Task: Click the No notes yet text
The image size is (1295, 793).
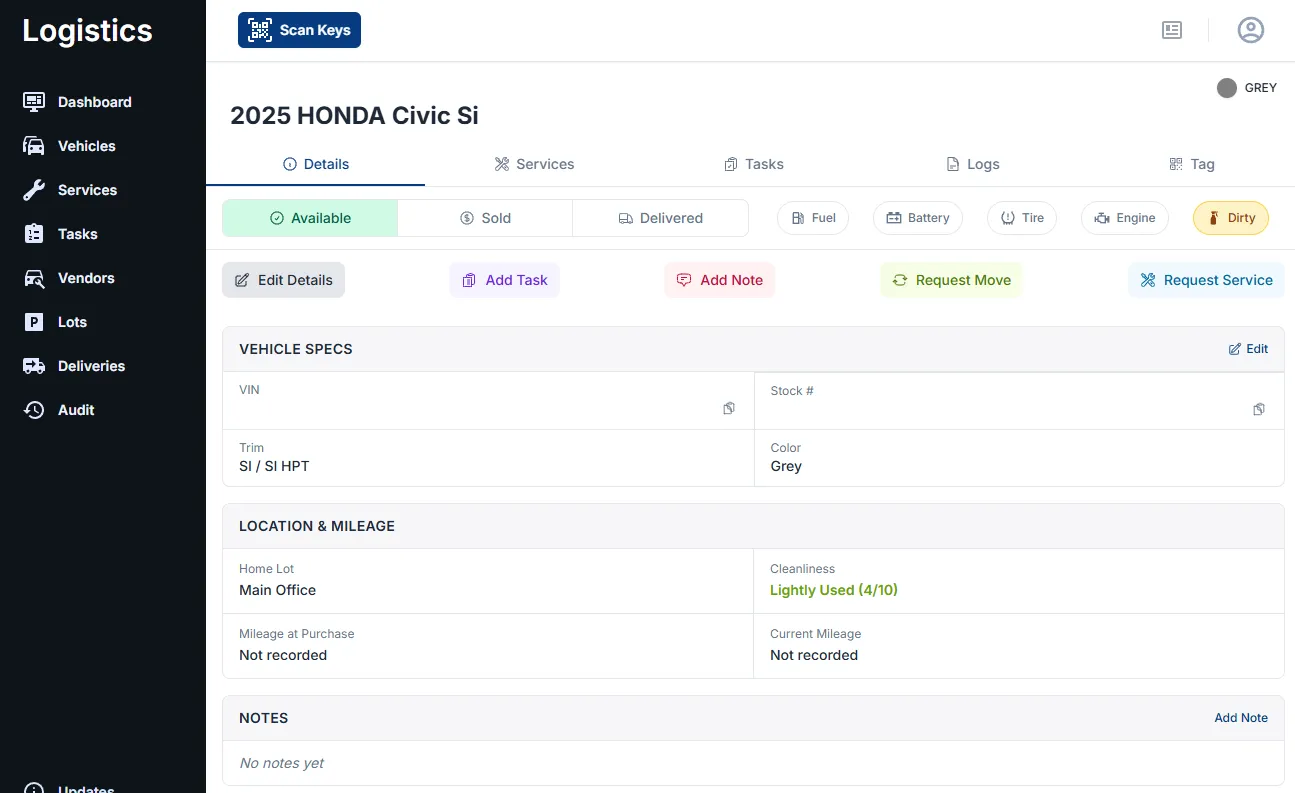Action: pyautogui.click(x=281, y=763)
